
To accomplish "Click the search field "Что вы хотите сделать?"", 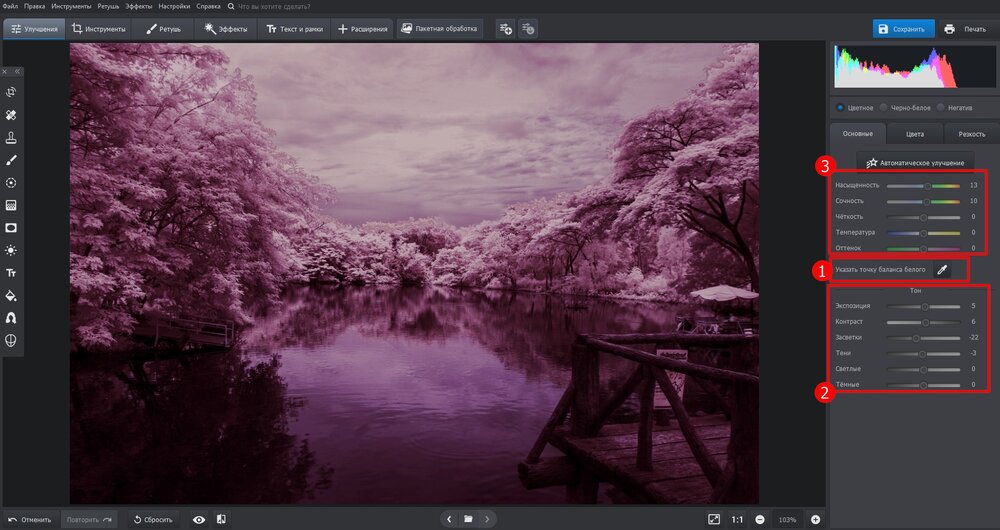I will coord(272,7).
